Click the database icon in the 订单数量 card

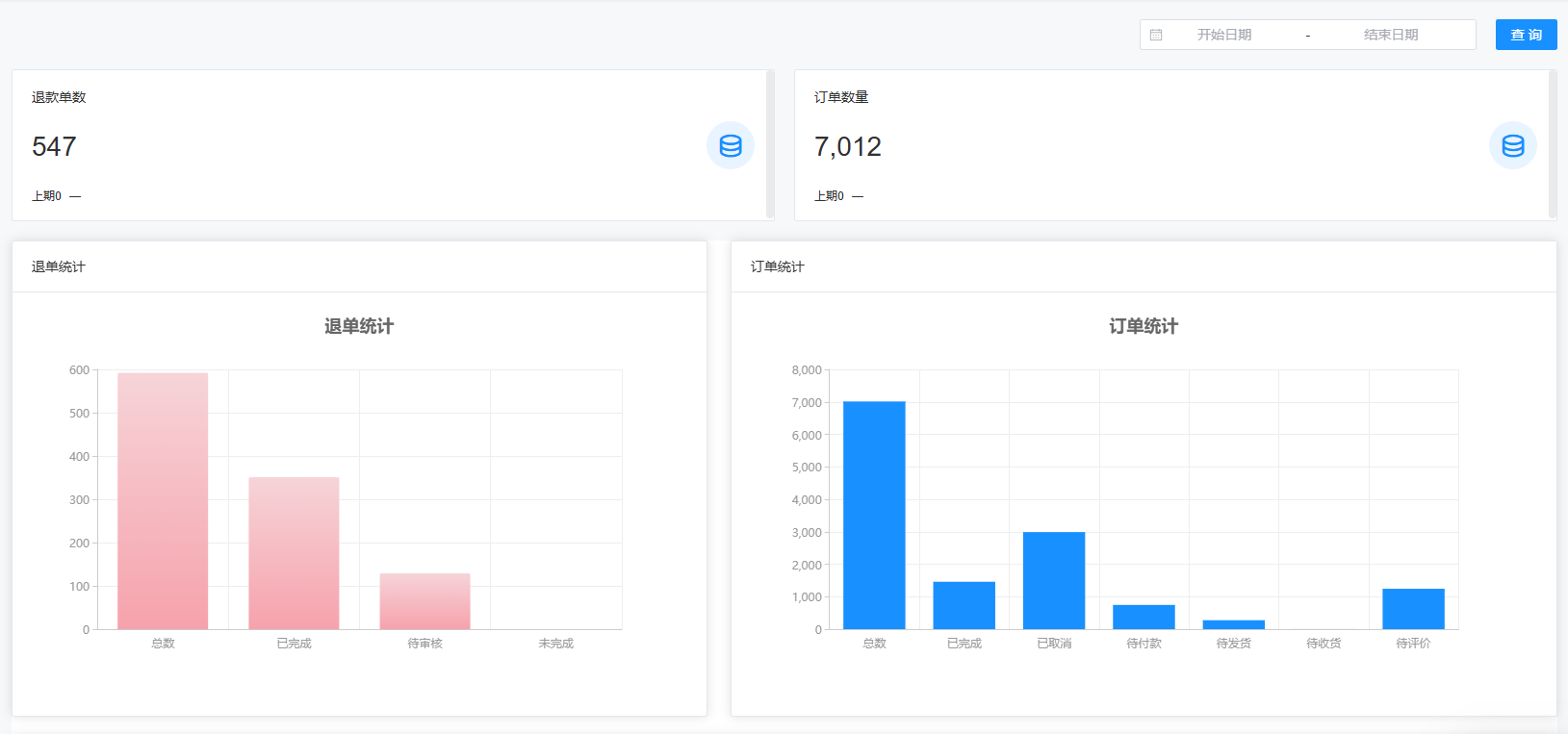tap(1513, 145)
